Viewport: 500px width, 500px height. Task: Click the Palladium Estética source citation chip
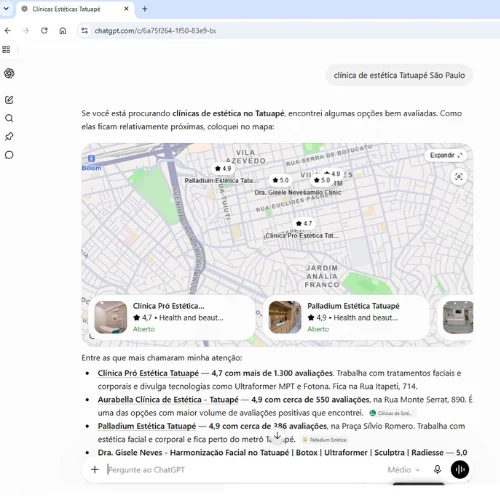325,440
